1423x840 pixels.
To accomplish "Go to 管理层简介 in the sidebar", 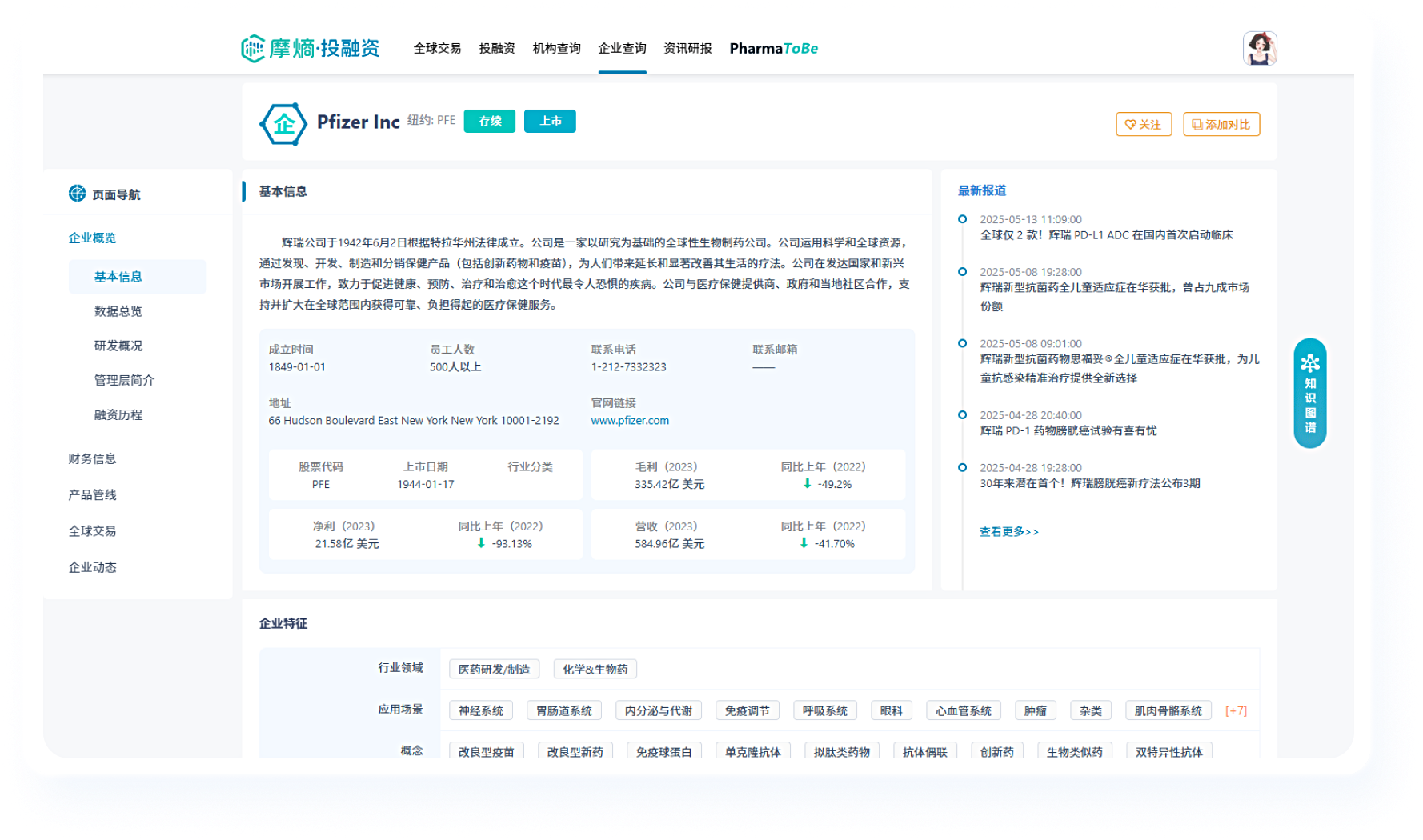I will click(x=124, y=380).
